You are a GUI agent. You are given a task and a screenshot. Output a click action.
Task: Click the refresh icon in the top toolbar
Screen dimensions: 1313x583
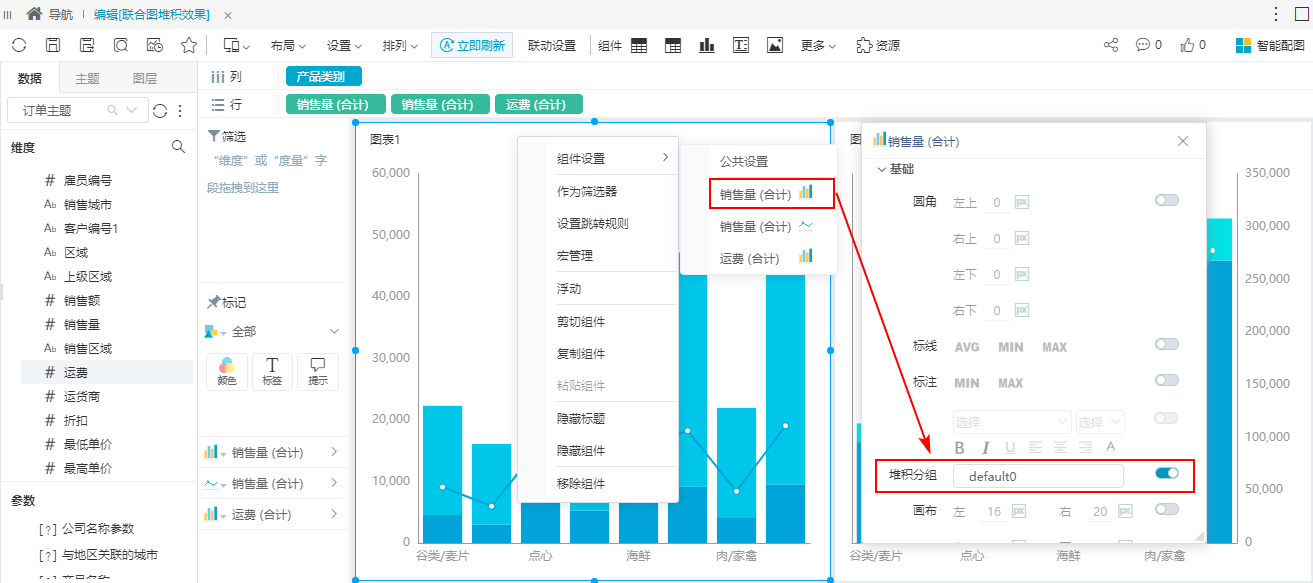(19, 45)
